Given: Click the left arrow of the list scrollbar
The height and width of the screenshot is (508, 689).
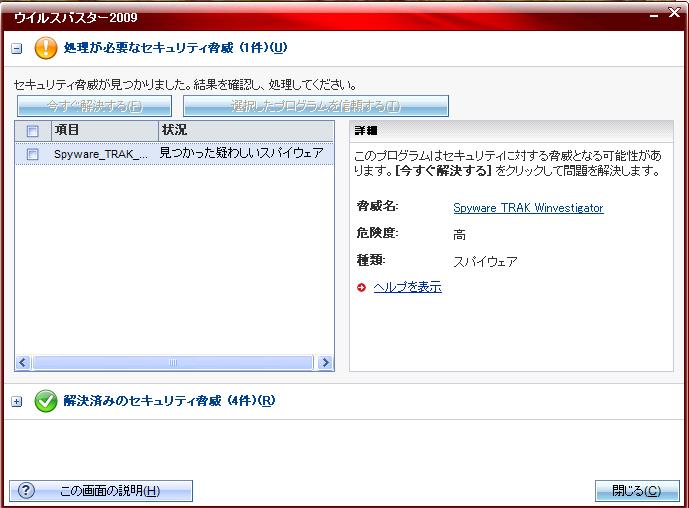Looking at the screenshot, I should (x=23, y=363).
